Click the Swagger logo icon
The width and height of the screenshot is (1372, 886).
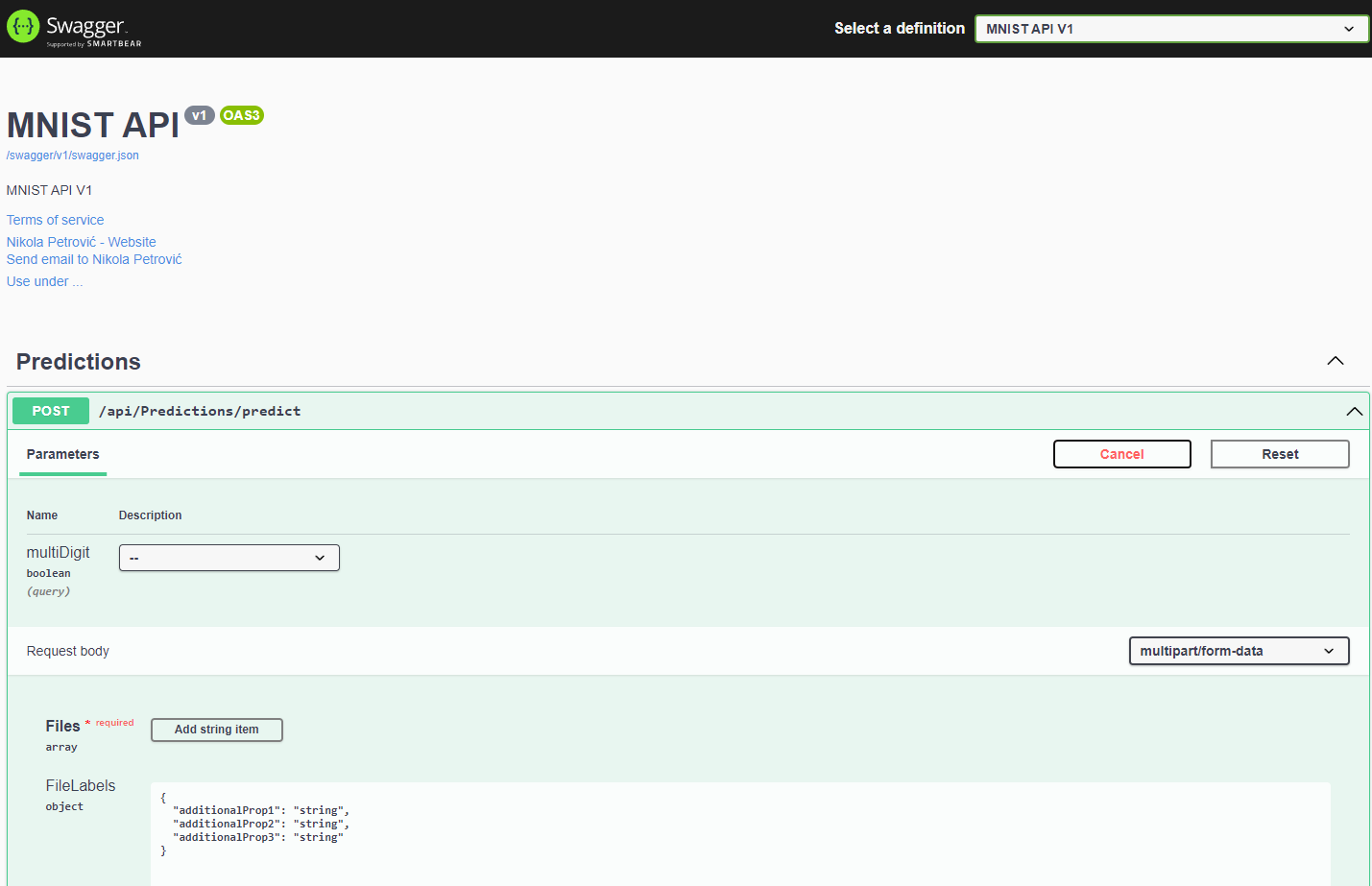click(x=23, y=27)
